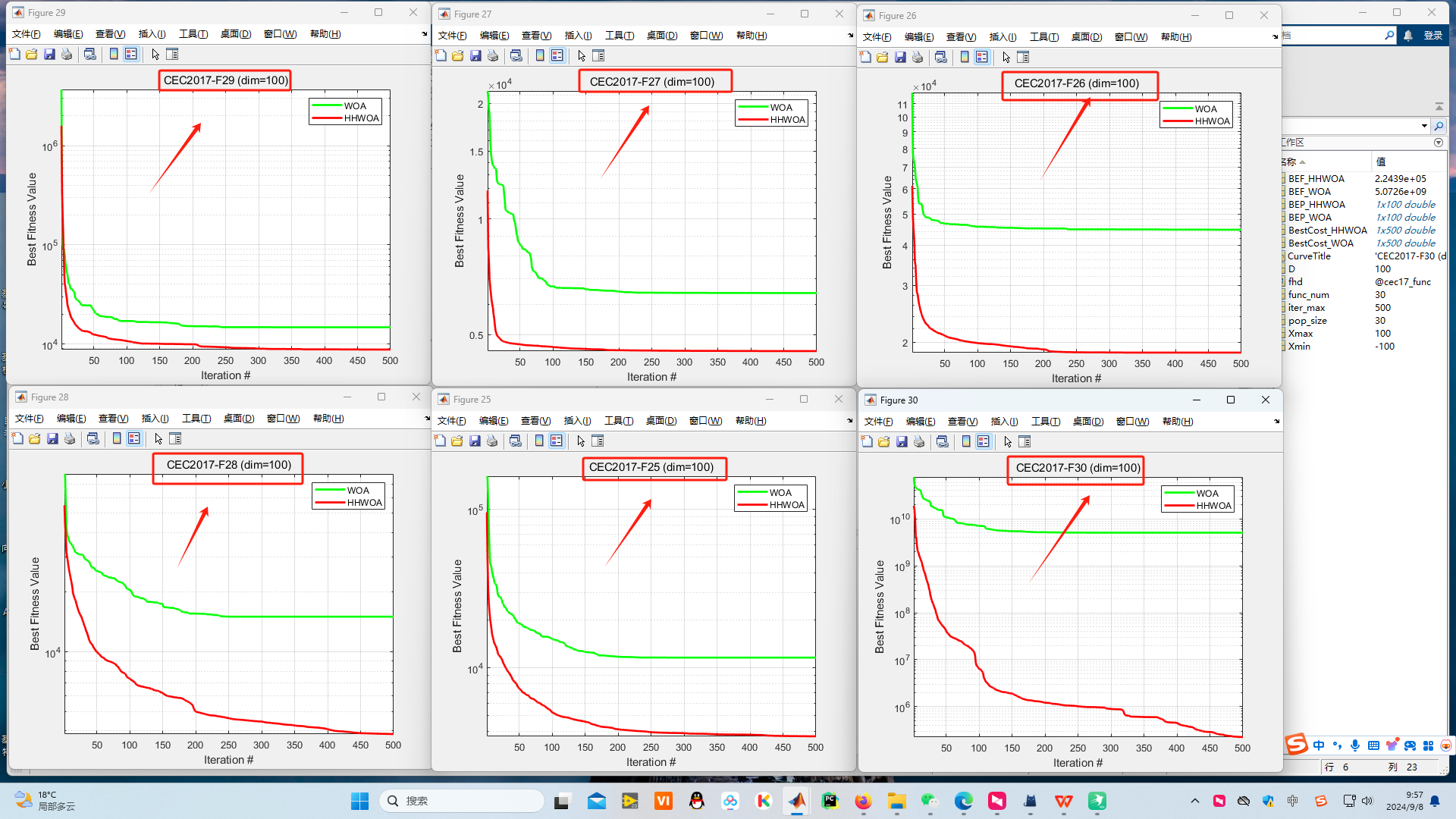Select Edit Plot arrow tool in Figure 30
The image size is (1456, 819).
1008,442
